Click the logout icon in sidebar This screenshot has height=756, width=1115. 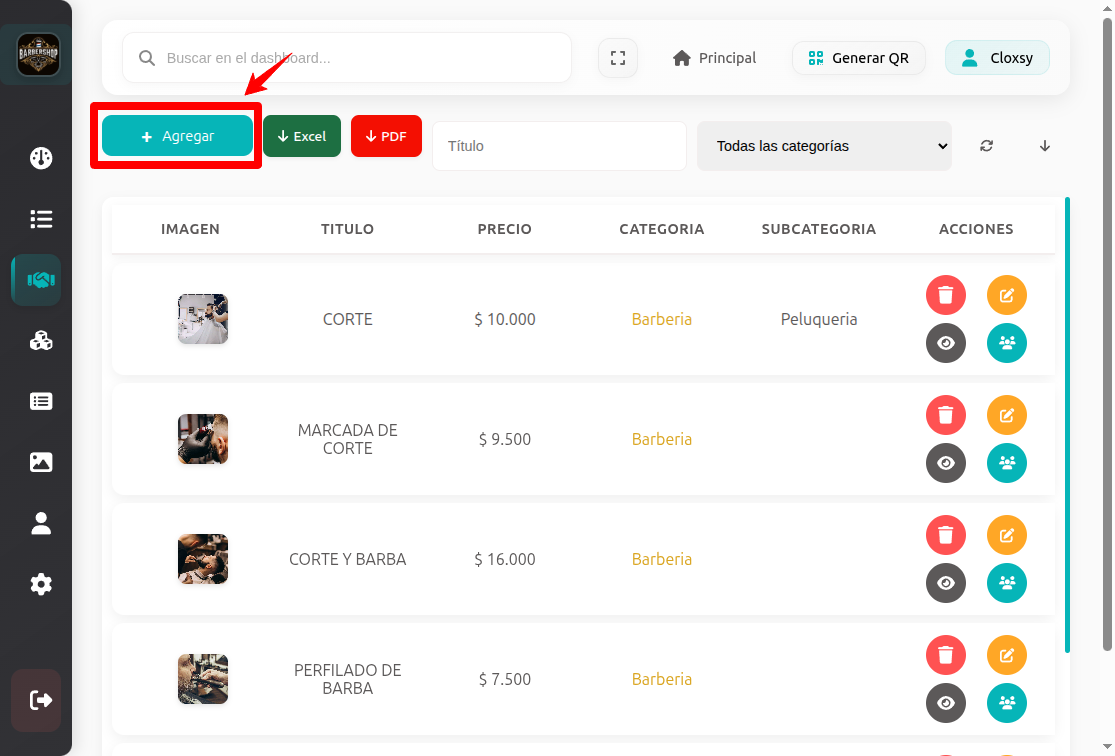click(41, 700)
